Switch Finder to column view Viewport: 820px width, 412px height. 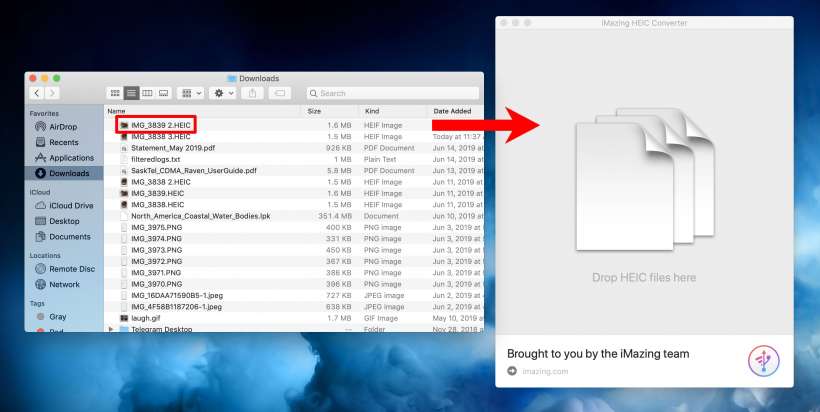[x=147, y=93]
